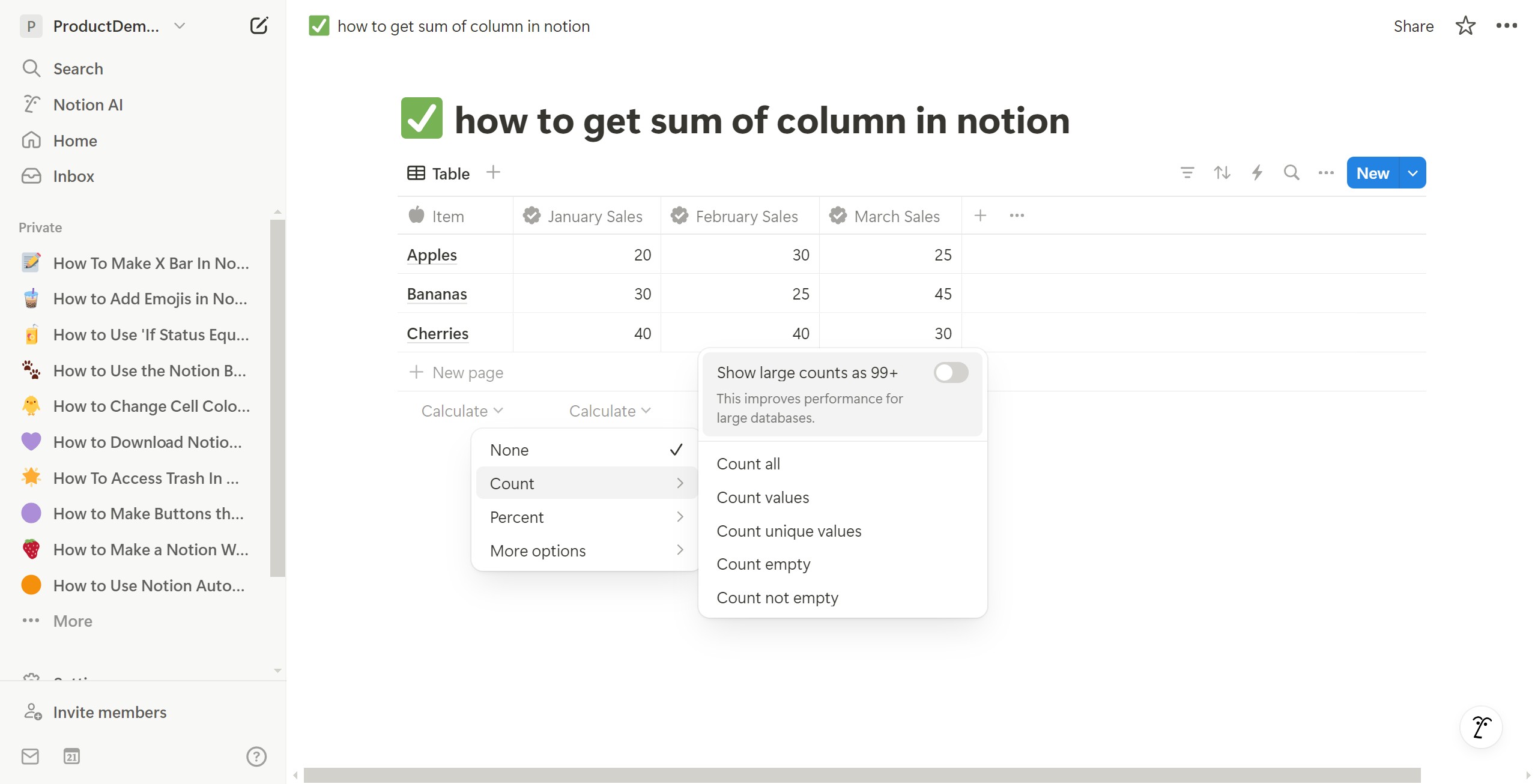Click the new page compose icon
The height and width of the screenshot is (784, 1538).
click(x=259, y=26)
